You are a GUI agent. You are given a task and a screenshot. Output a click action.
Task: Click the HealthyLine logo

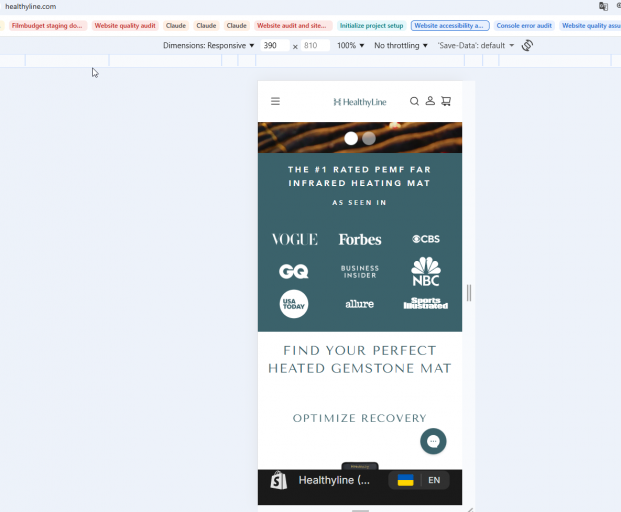[x=360, y=102]
